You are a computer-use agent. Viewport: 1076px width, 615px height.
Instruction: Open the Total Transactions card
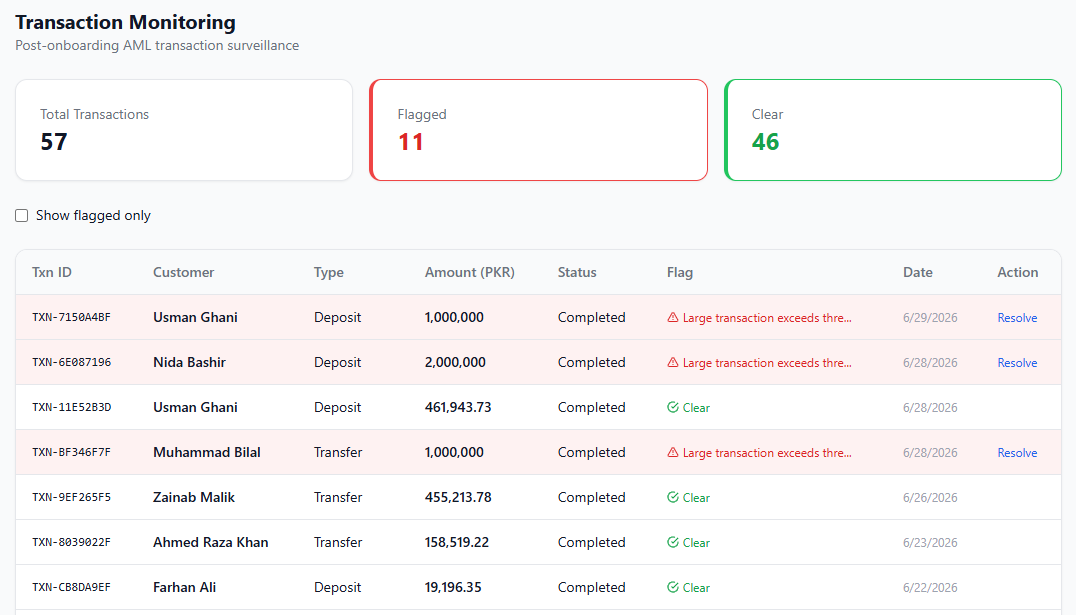tap(184, 130)
